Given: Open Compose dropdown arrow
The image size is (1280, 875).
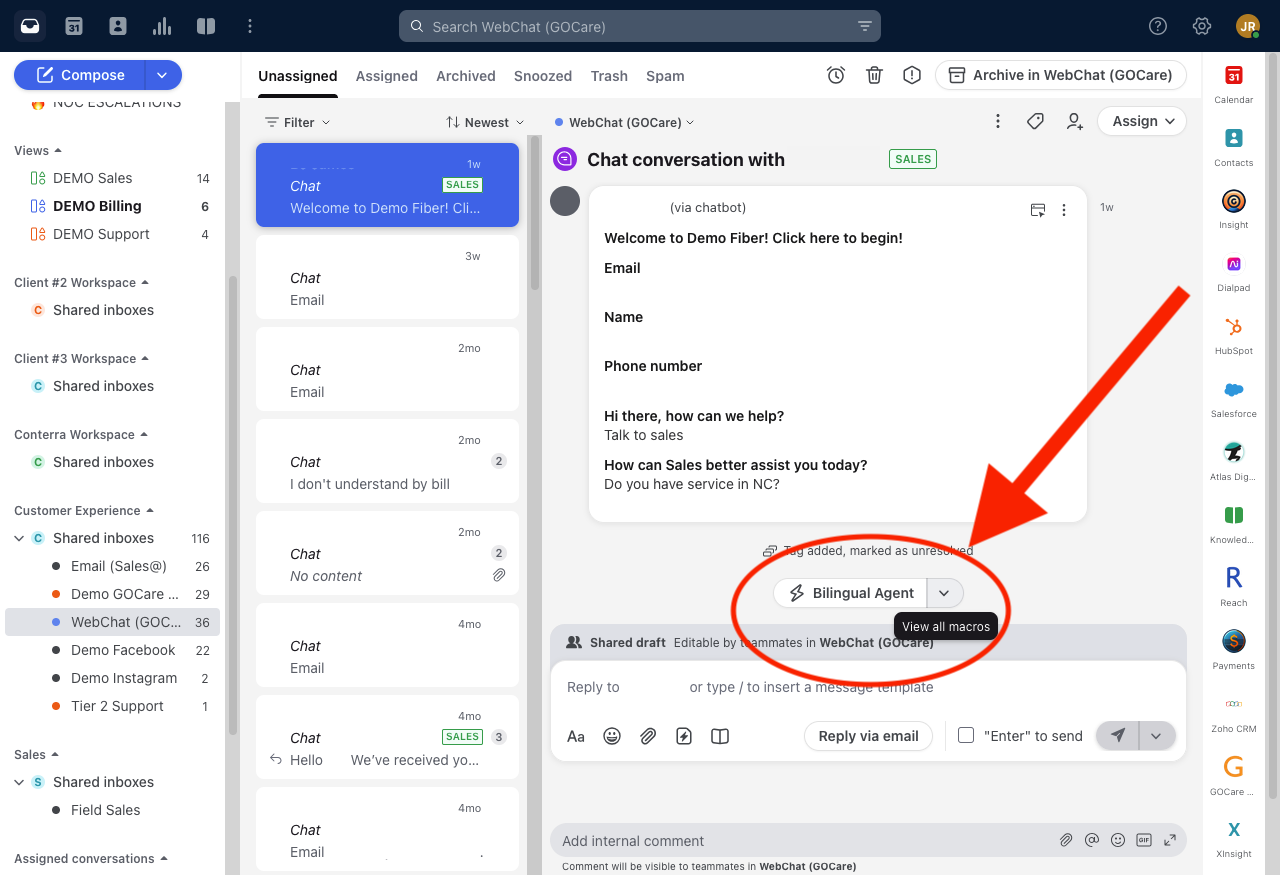Looking at the screenshot, I should click(164, 75).
